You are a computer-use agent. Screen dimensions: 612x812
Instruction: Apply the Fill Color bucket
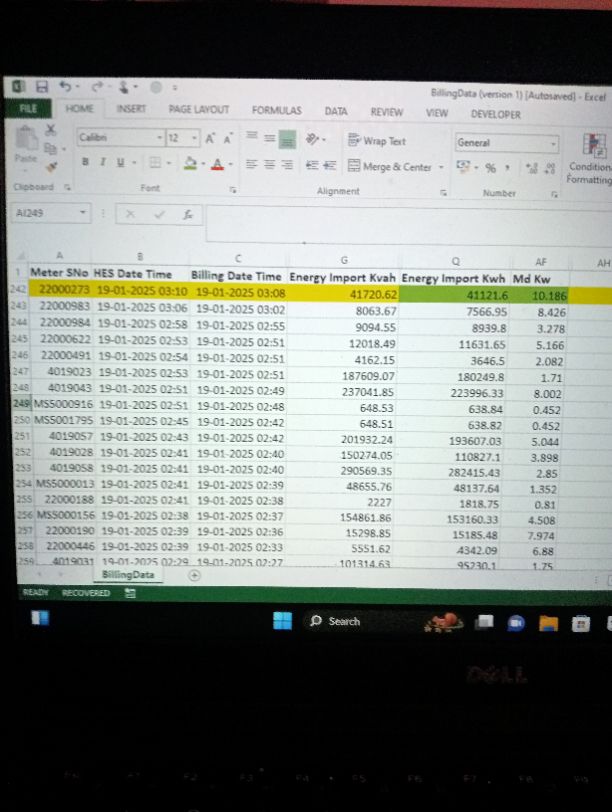pyautogui.click(x=191, y=163)
